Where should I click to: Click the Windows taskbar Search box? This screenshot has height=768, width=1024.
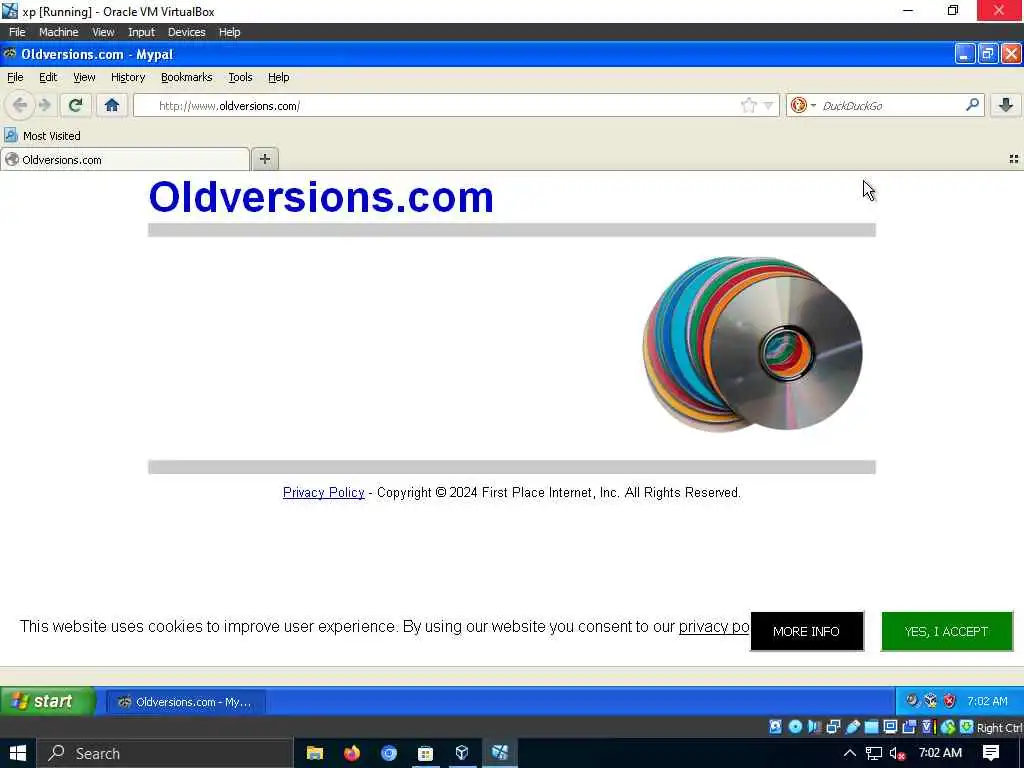click(165, 753)
